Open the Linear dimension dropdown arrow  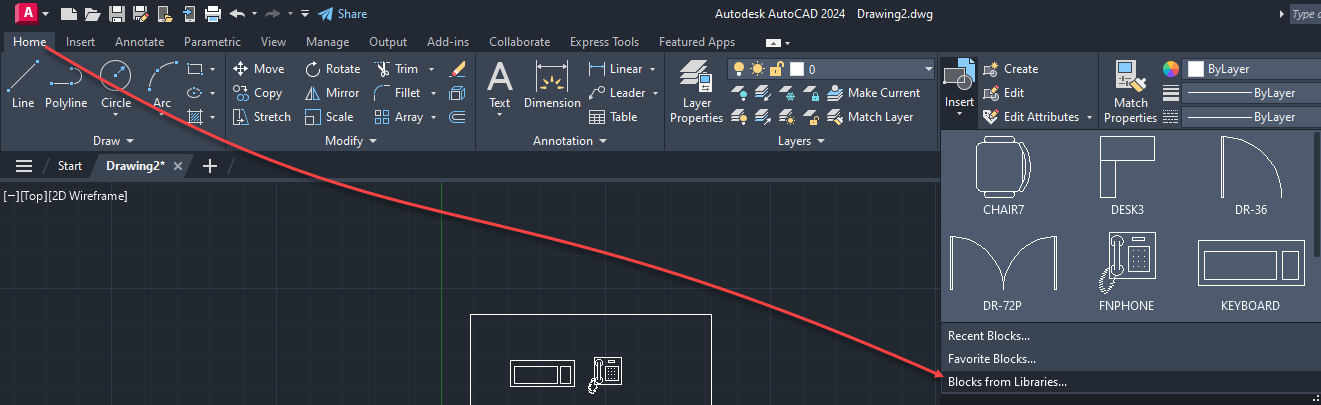[x=652, y=70]
